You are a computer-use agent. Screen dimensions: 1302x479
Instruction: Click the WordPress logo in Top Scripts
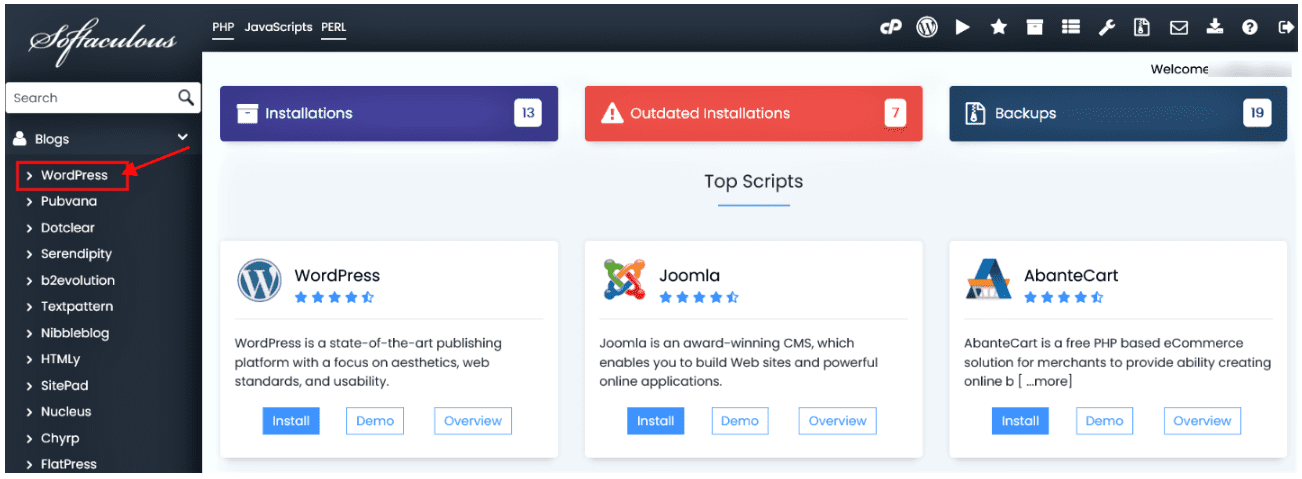259,281
